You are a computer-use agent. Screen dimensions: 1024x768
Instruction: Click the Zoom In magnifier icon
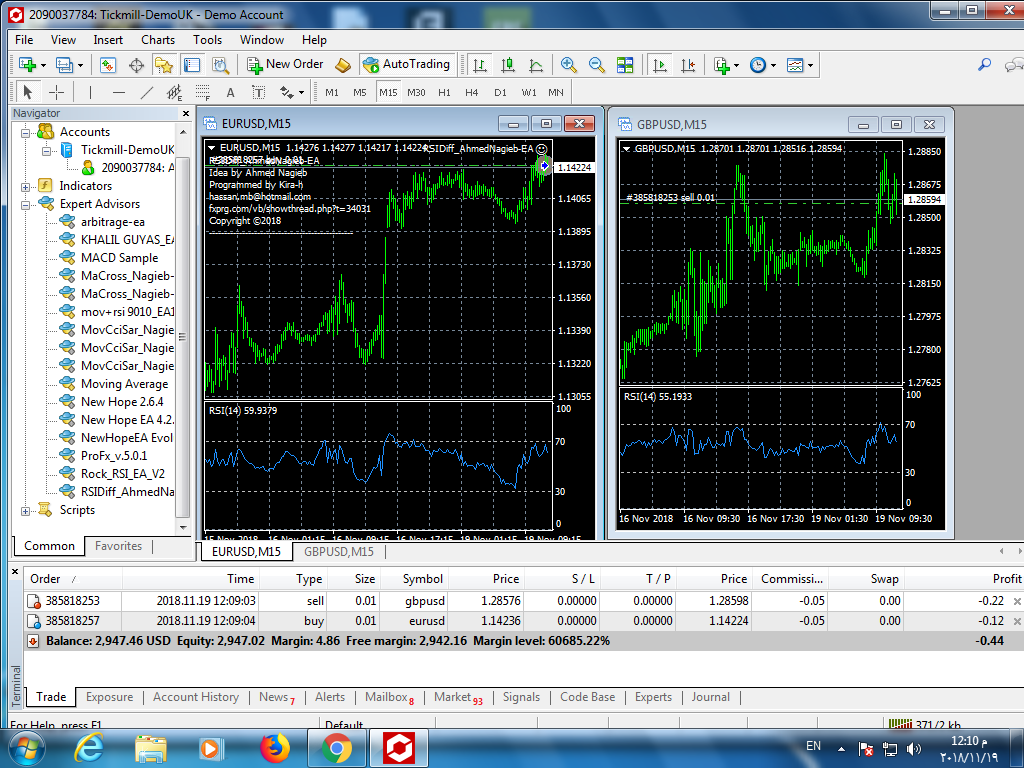(x=569, y=65)
